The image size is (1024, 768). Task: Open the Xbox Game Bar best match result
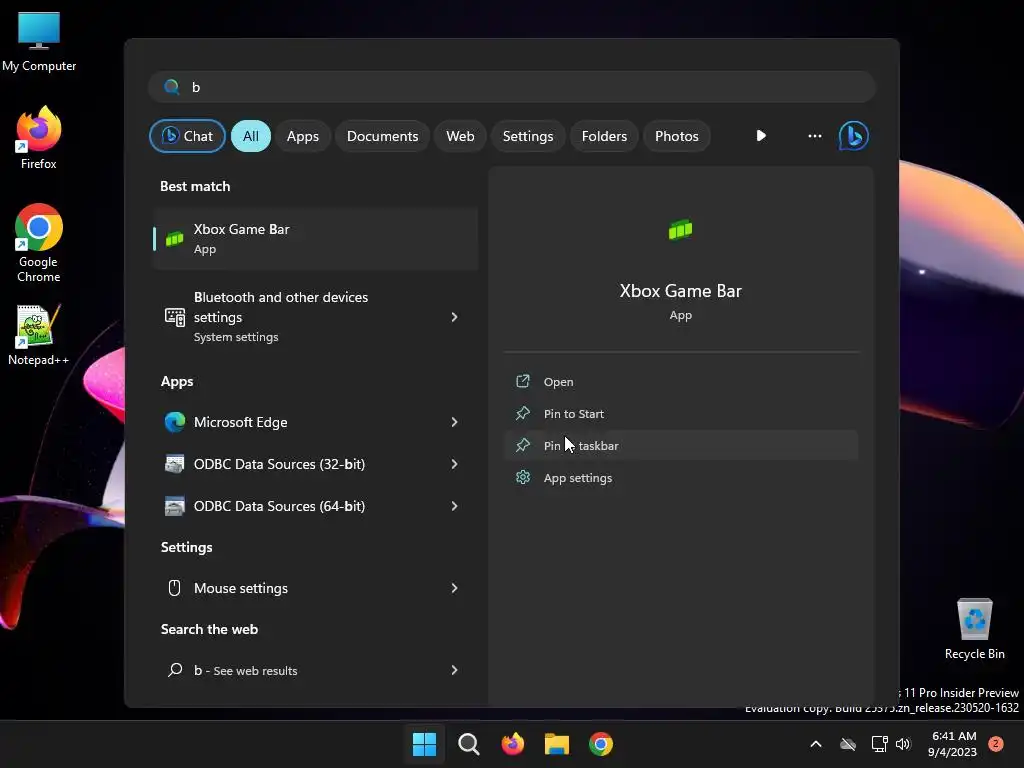coord(315,238)
